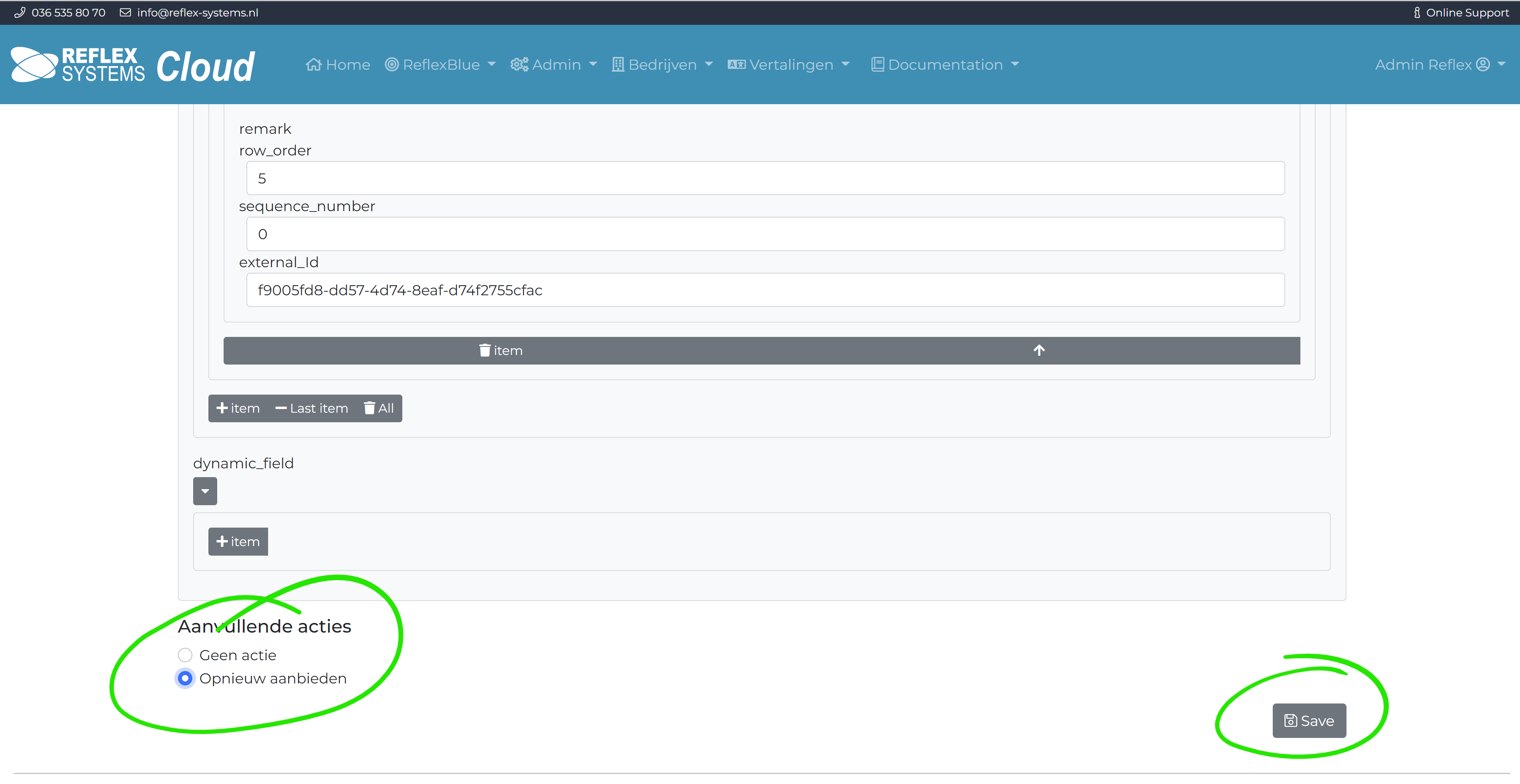The height and width of the screenshot is (784, 1520).
Task: Click the user avatar next to Admin Reflex
Action: 1482,64
